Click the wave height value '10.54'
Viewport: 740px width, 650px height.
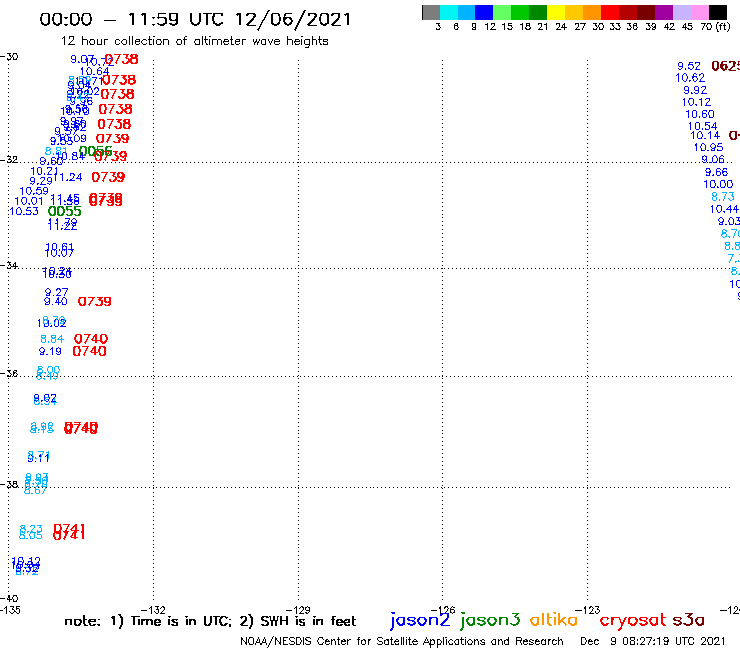click(703, 126)
